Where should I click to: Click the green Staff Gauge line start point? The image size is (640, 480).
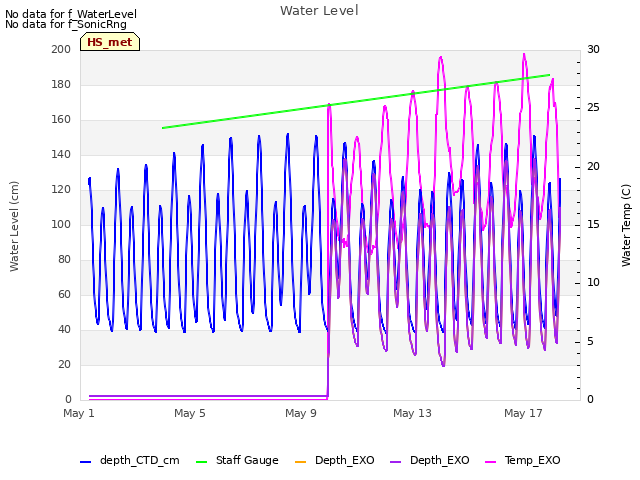tap(163, 128)
